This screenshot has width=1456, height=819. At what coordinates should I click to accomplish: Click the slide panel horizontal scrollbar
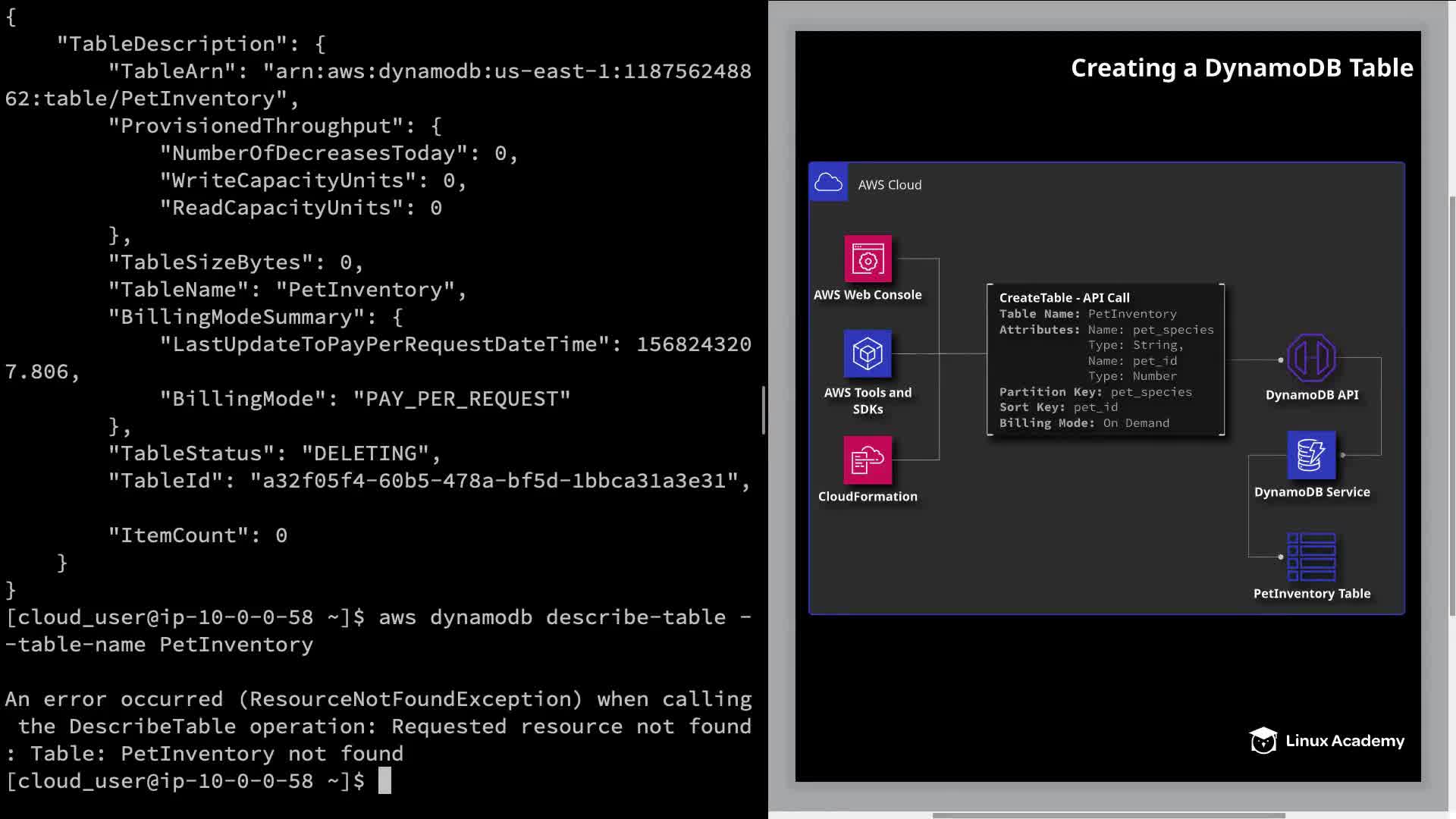click(x=1108, y=815)
